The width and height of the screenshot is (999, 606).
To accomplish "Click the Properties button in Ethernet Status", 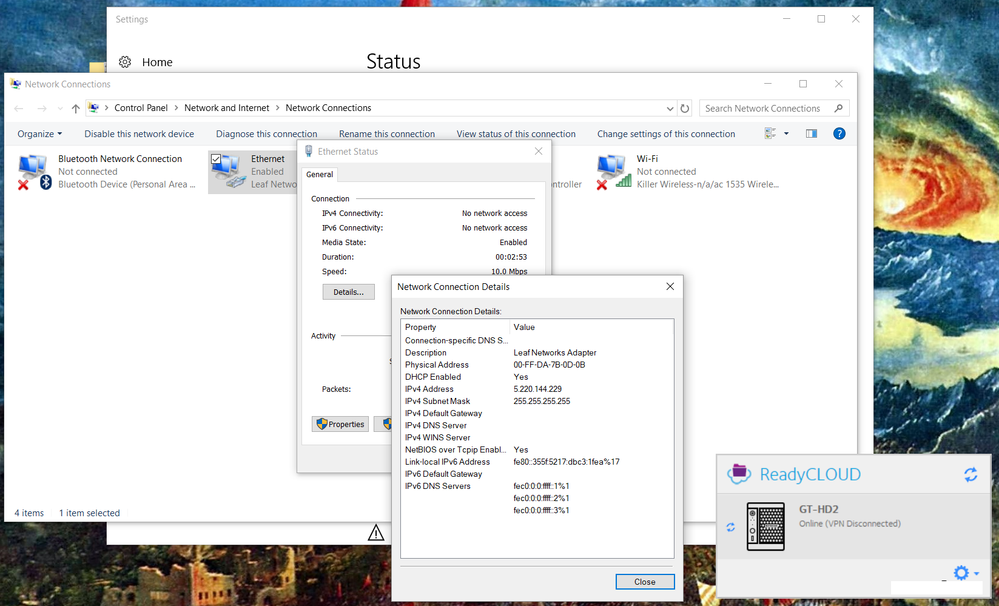I will [x=340, y=424].
